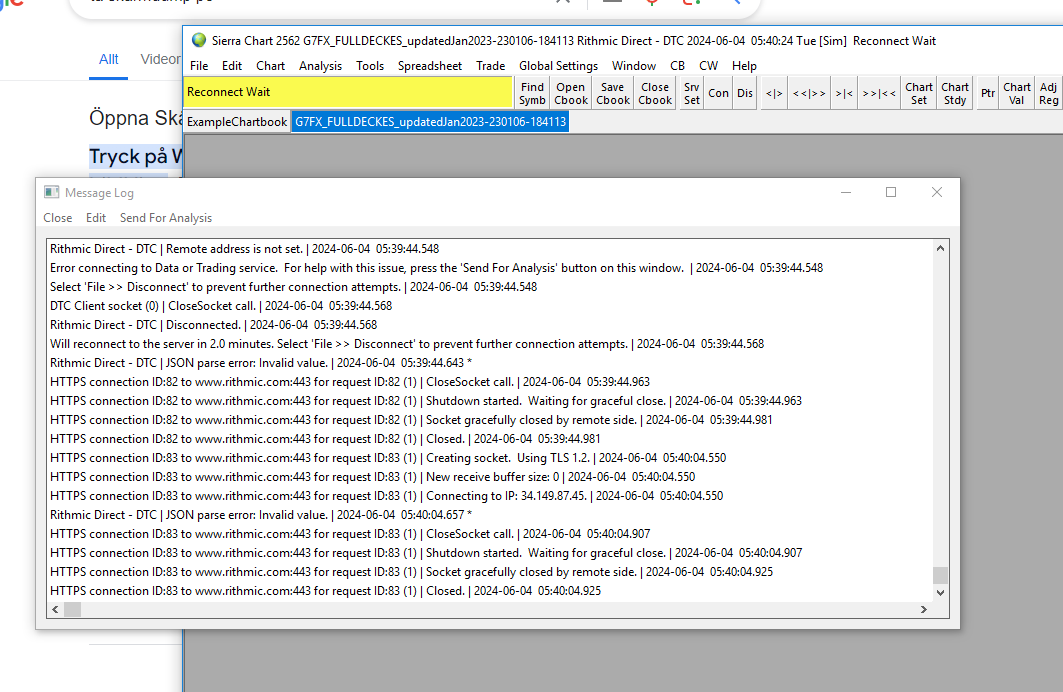This screenshot has height=692, width=1063.
Task: Select the Allt tab in browser search
Action: 108,60
